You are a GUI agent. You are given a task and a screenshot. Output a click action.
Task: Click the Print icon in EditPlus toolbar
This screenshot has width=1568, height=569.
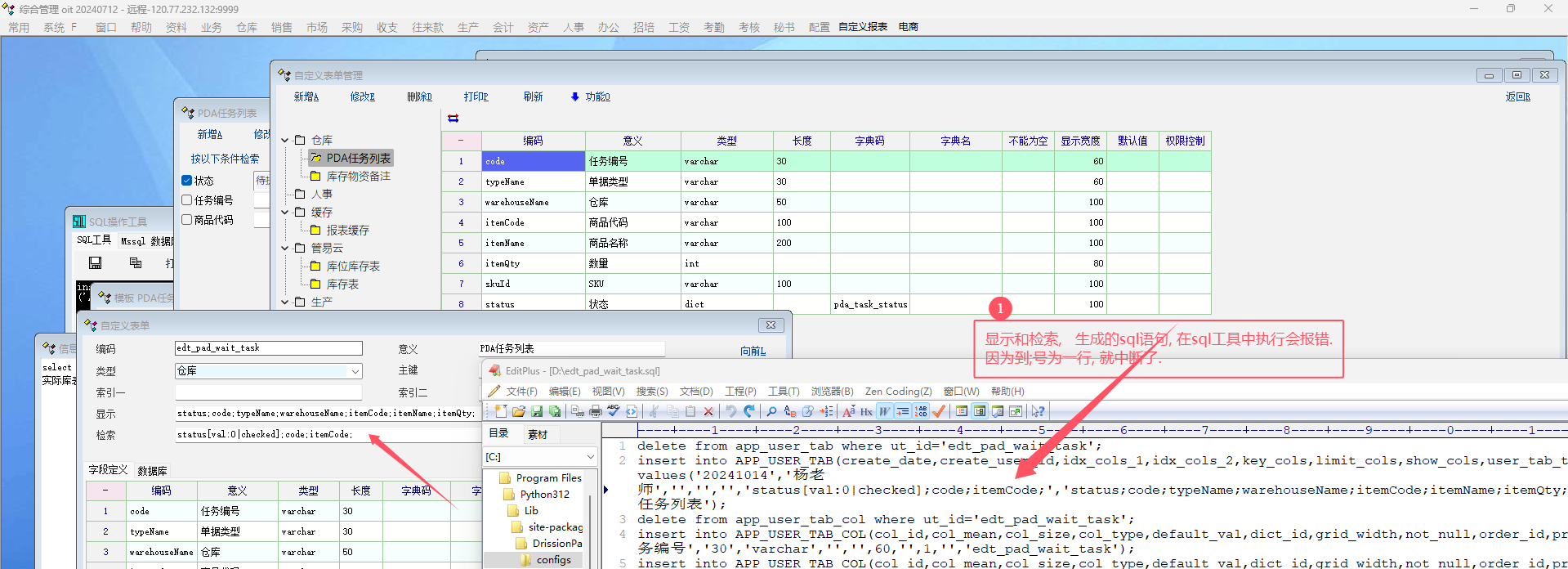(596, 411)
